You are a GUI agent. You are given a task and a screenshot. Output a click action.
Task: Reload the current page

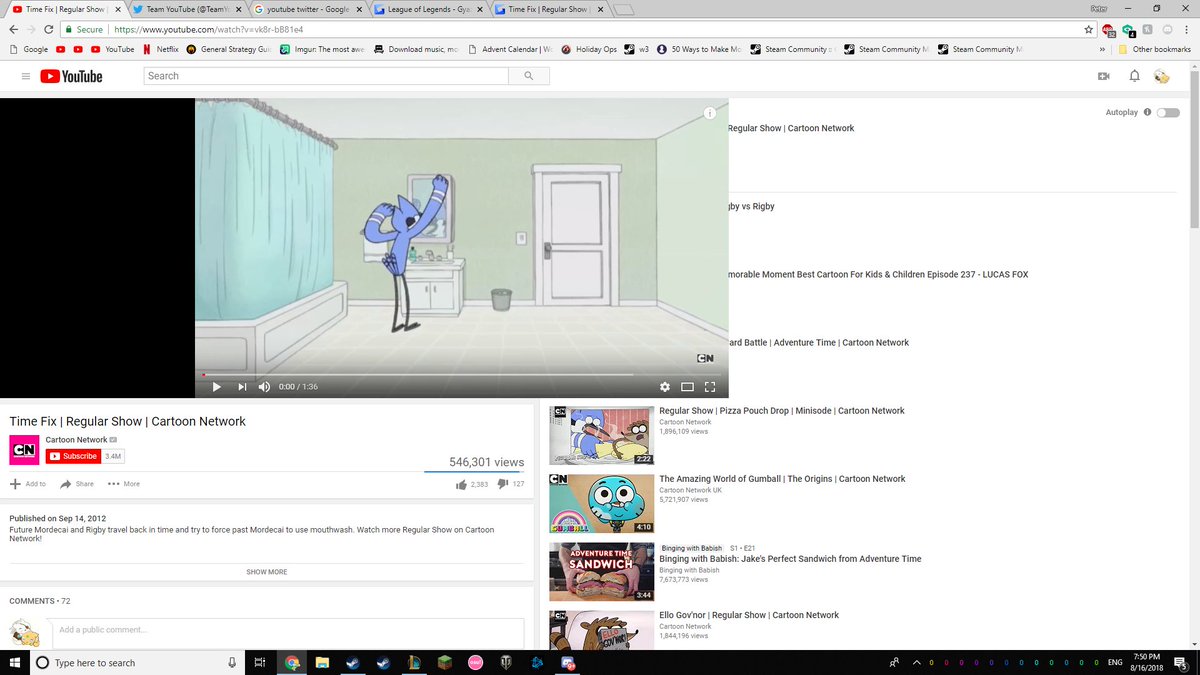48,29
